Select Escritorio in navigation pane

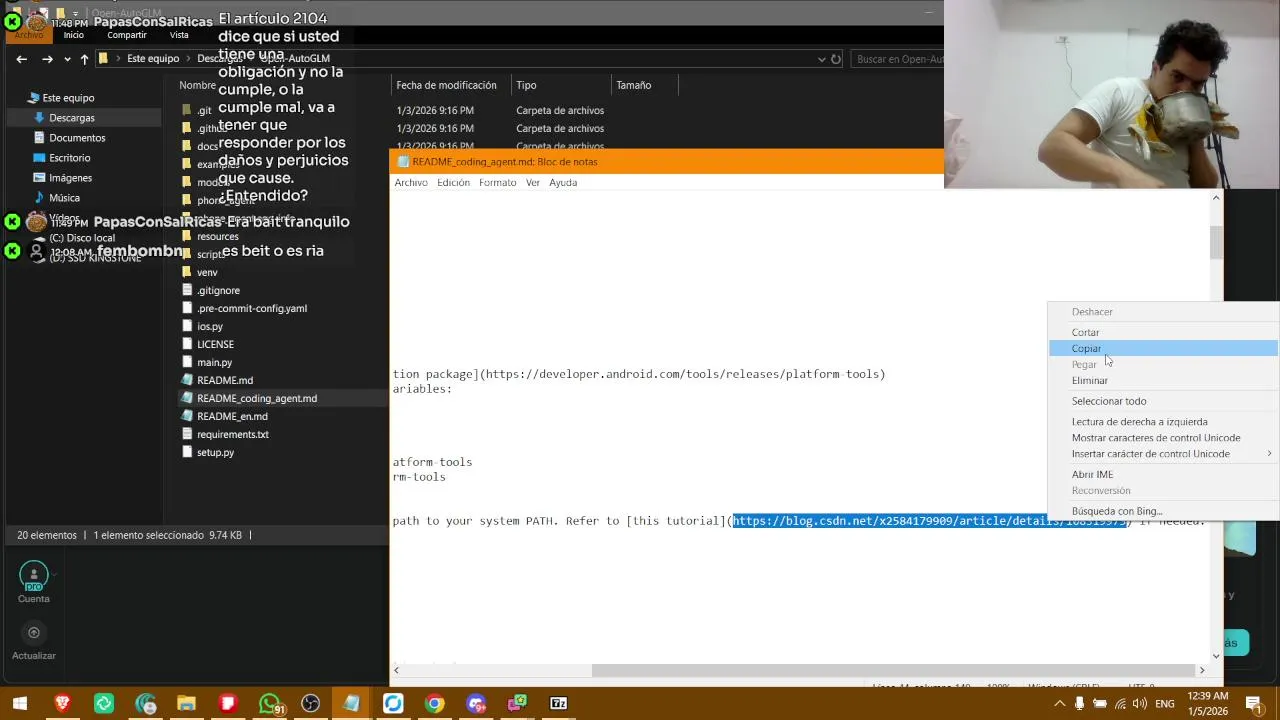(69, 158)
